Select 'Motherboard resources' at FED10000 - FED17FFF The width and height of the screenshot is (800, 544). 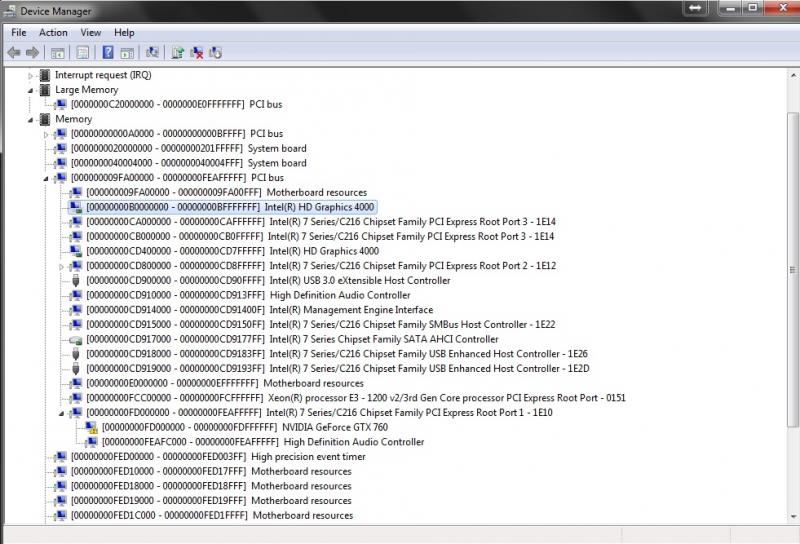pyautogui.click(x=211, y=472)
